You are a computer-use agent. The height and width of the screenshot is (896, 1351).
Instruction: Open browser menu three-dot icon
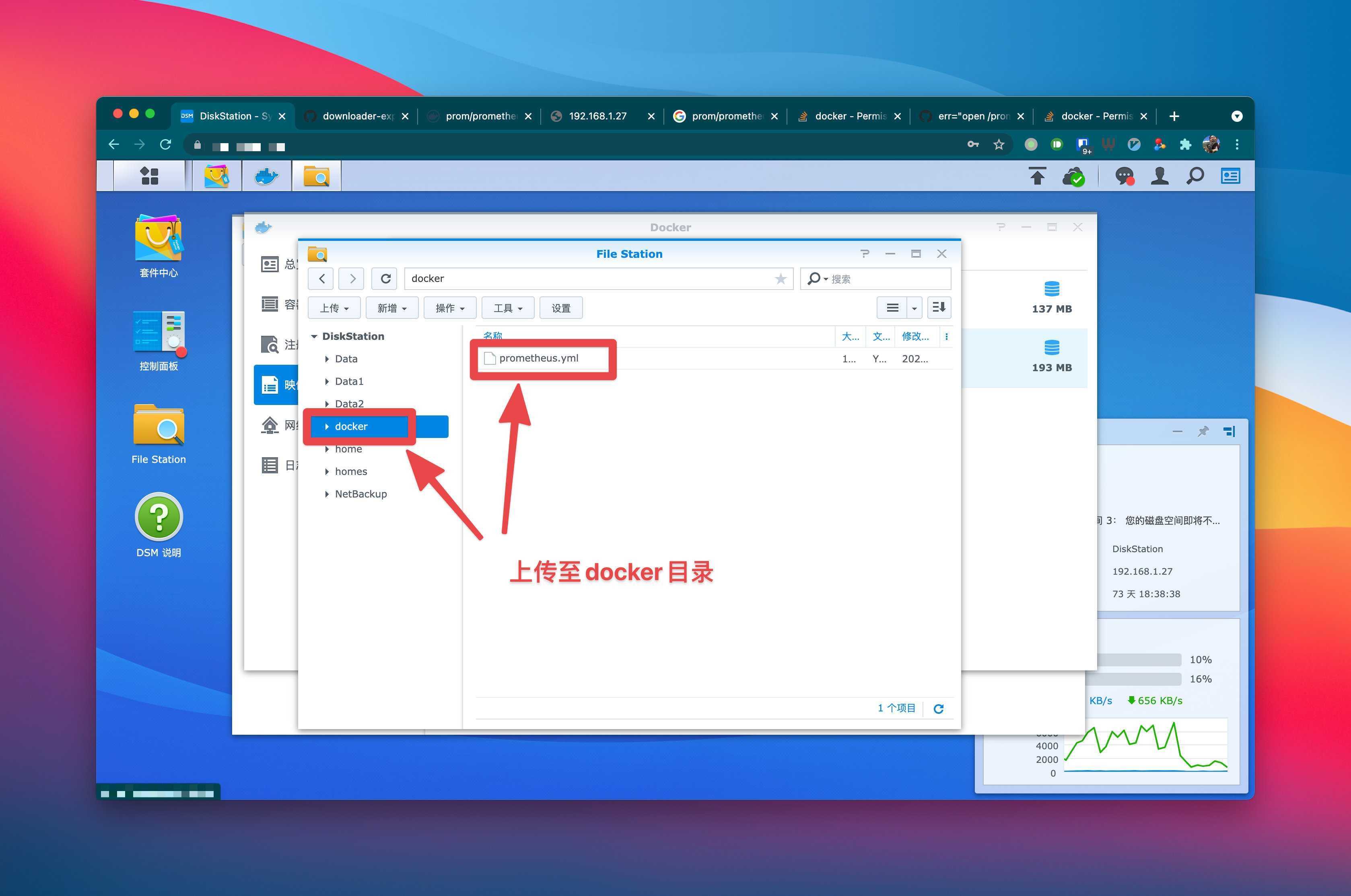1237,144
